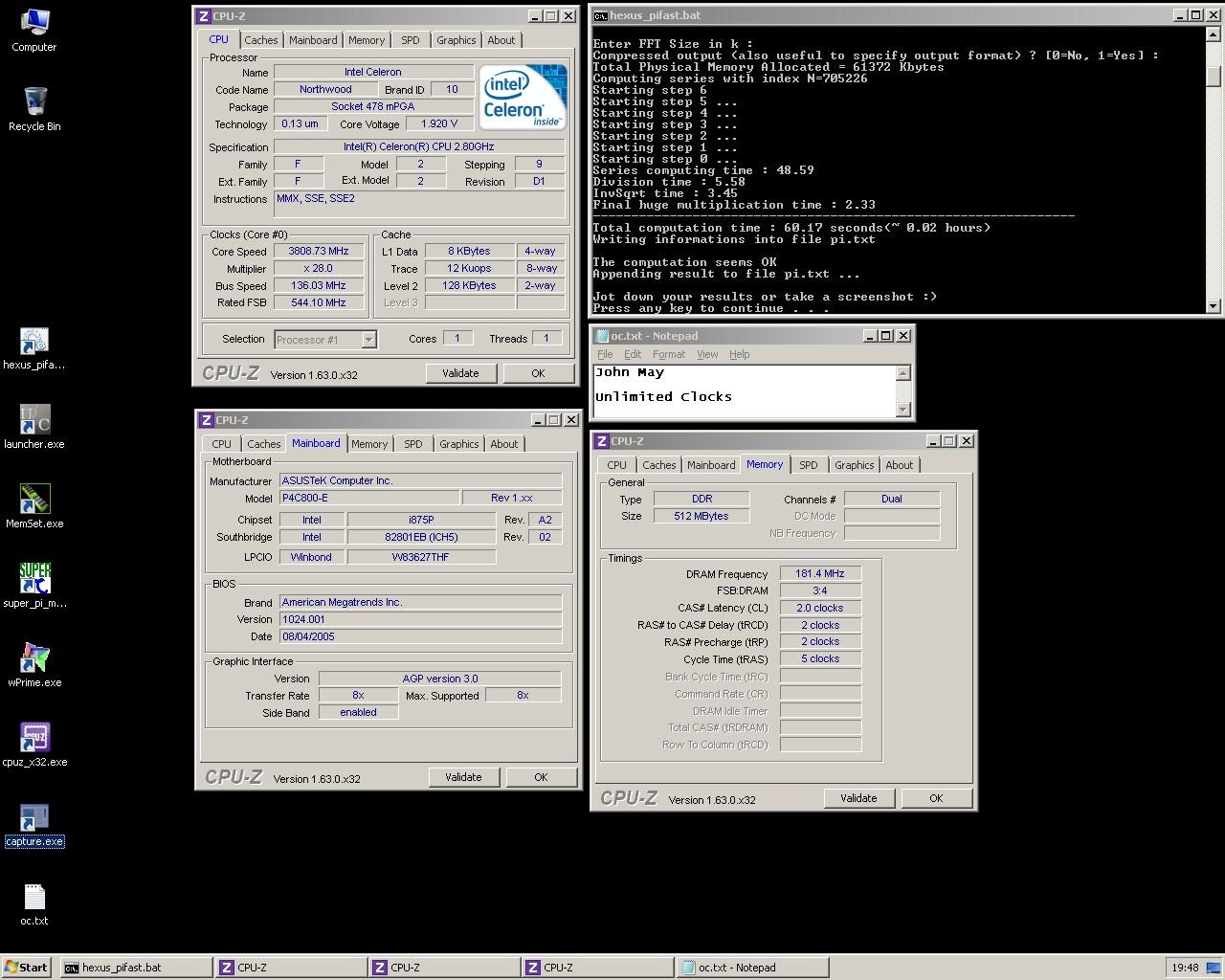This screenshot has height=980, width=1225.
Task: Select the cpuz_x32.exe desktop icon
Action: pos(33,745)
